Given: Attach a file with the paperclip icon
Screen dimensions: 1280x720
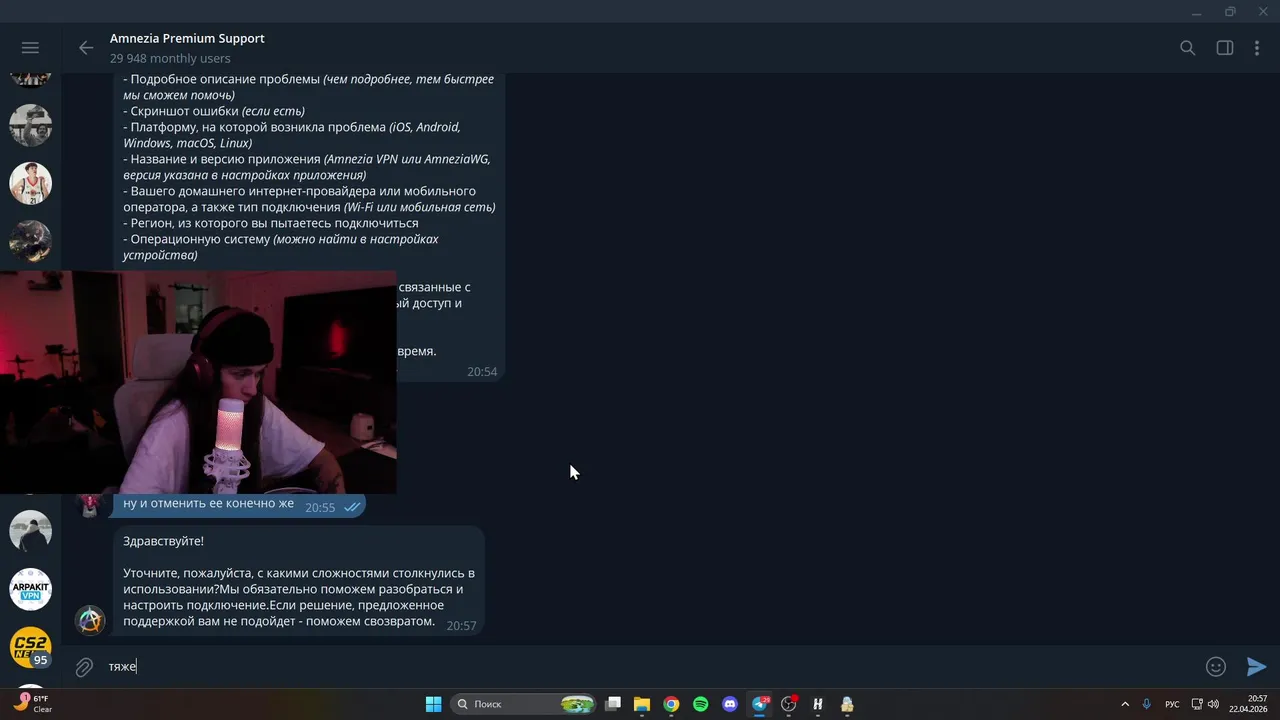Looking at the screenshot, I should coord(85,667).
